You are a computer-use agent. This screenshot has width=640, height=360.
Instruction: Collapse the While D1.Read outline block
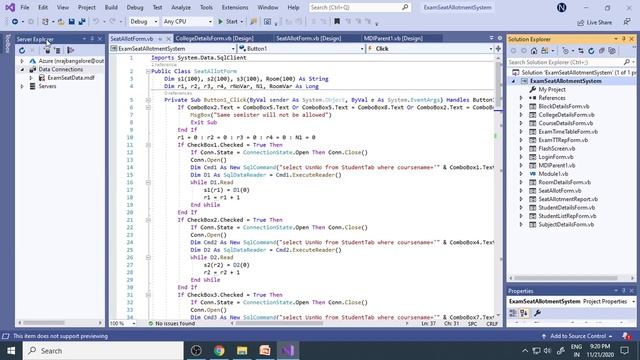click(148, 182)
